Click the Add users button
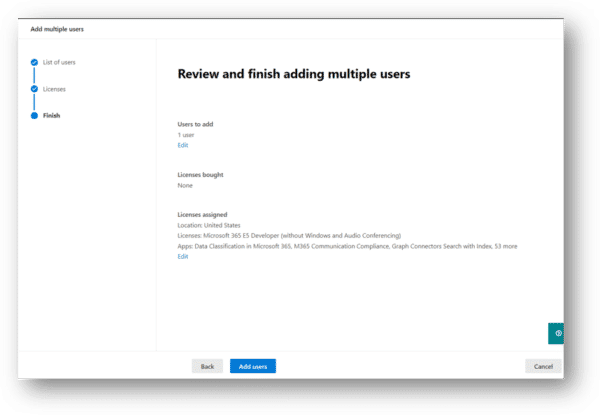The image size is (600, 415). click(x=252, y=366)
